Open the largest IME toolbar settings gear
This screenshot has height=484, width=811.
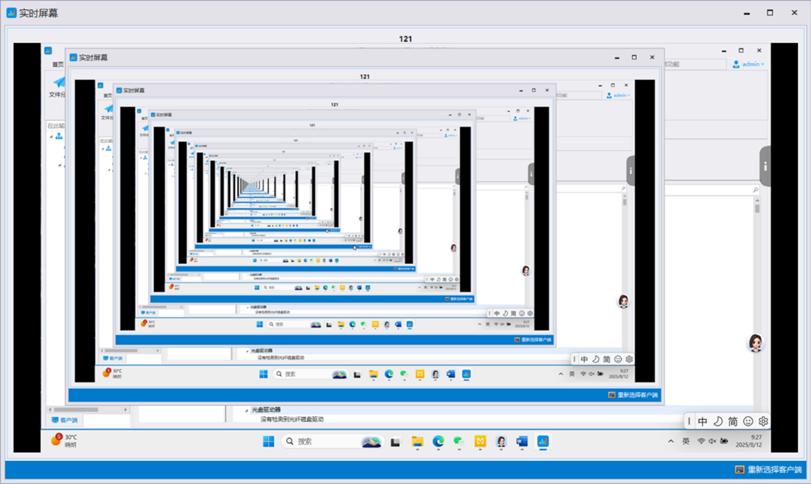point(763,422)
